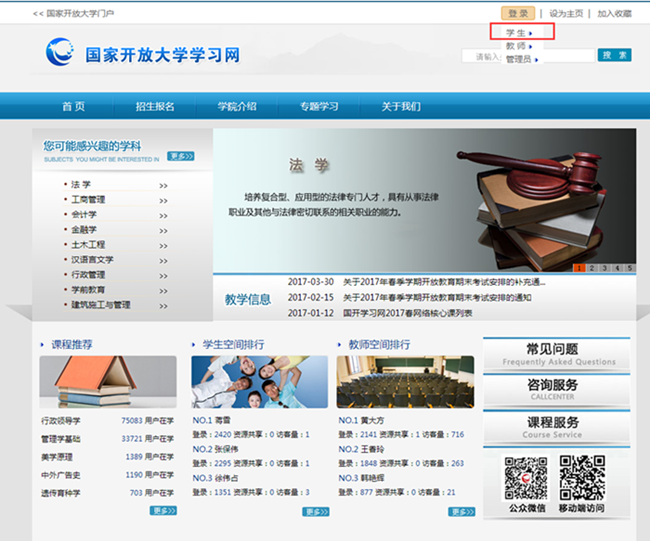Open 咨询服务 Callcenter panel
The width and height of the screenshot is (650, 541).
tap(556, 390)
